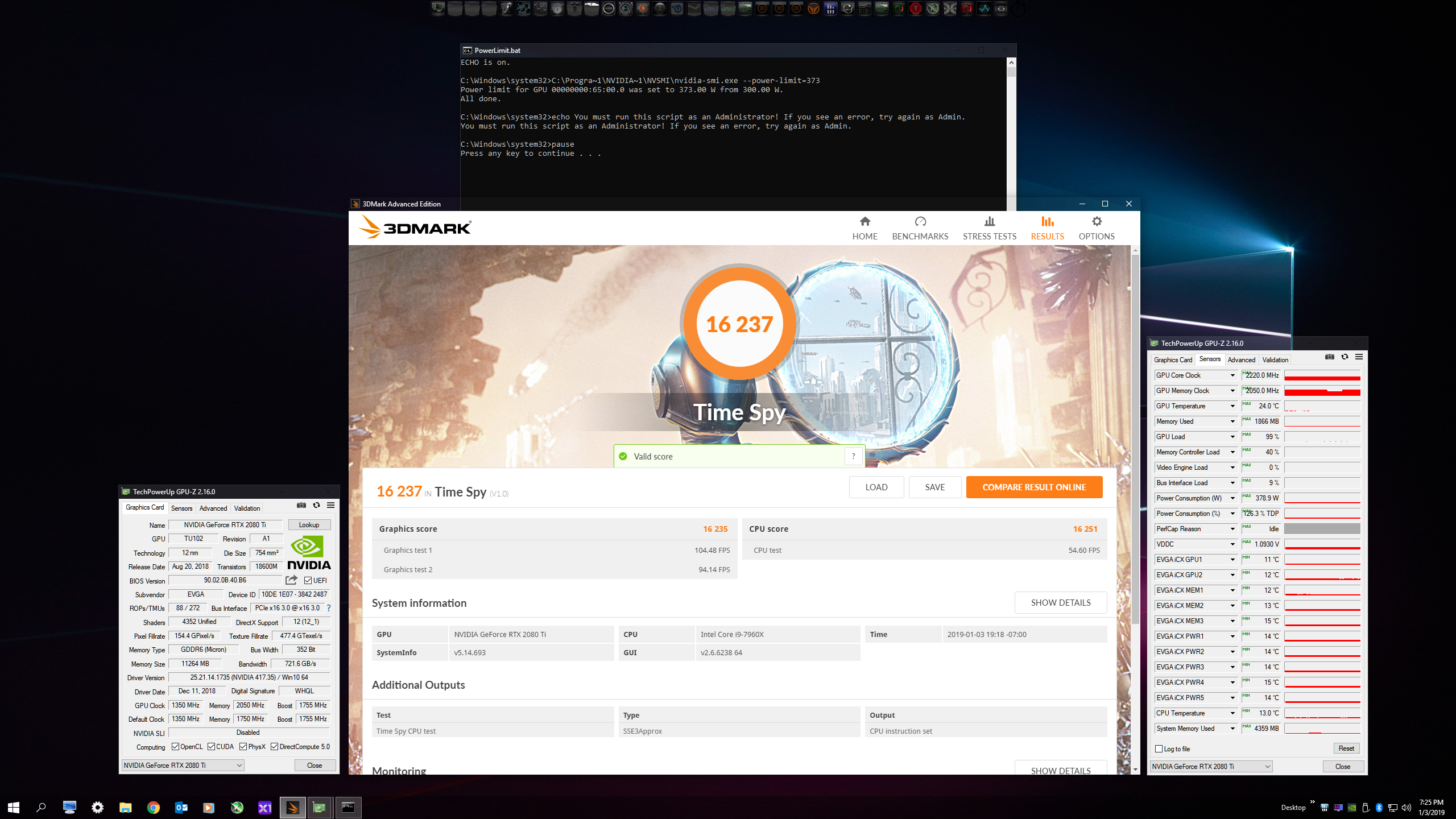1456x819 pixels.
Task: Click the Lookup button
Action: (x=309, y=525)
